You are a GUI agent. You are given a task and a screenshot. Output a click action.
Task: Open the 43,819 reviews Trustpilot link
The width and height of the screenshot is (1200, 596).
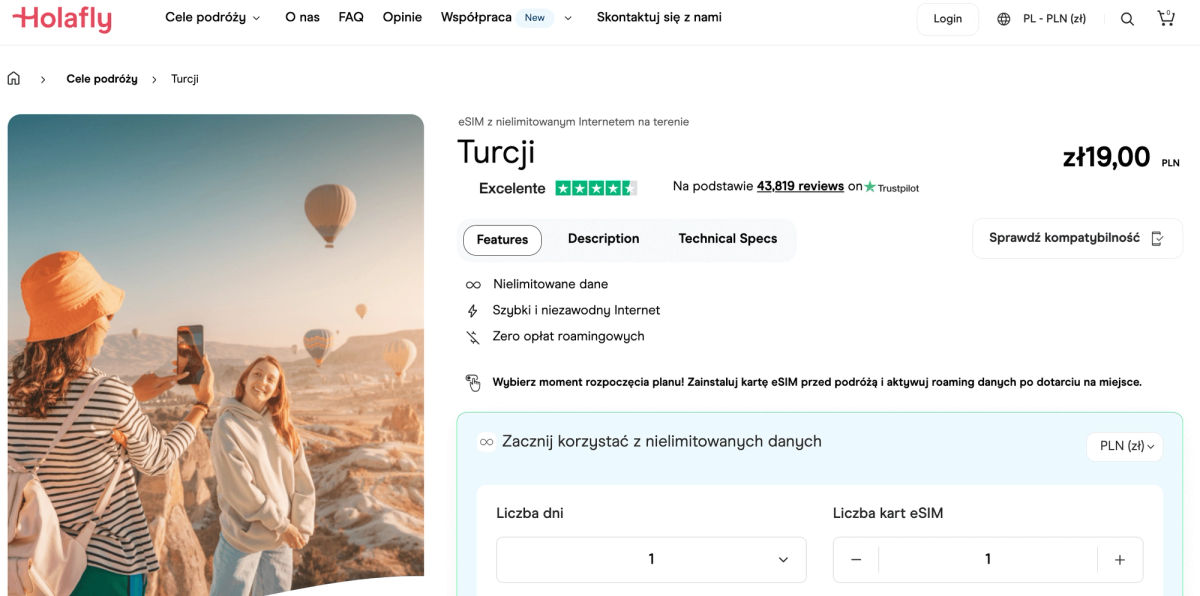pyautogui.click(x=800, y=186)
